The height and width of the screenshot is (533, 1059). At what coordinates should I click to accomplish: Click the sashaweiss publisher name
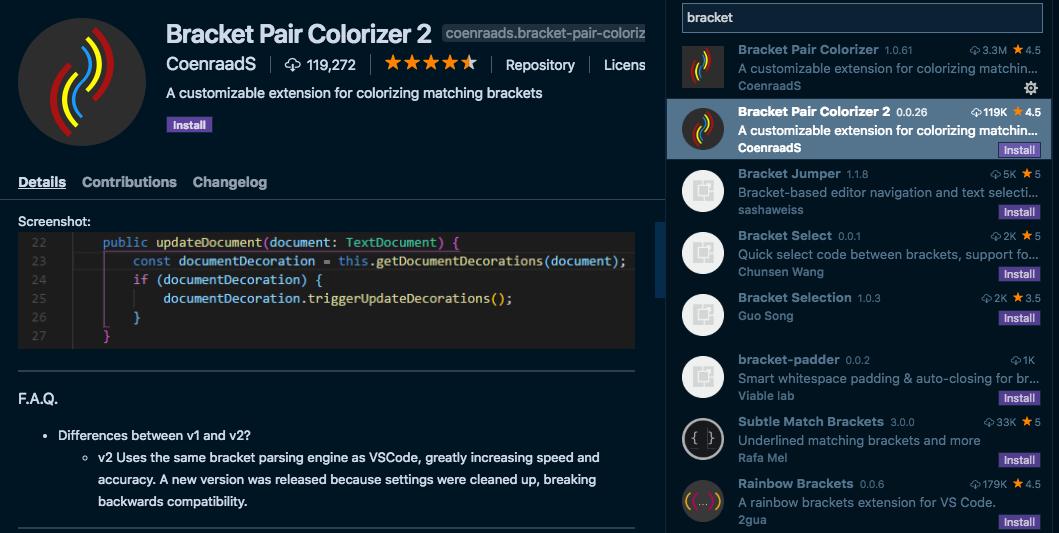coord(771,209)
